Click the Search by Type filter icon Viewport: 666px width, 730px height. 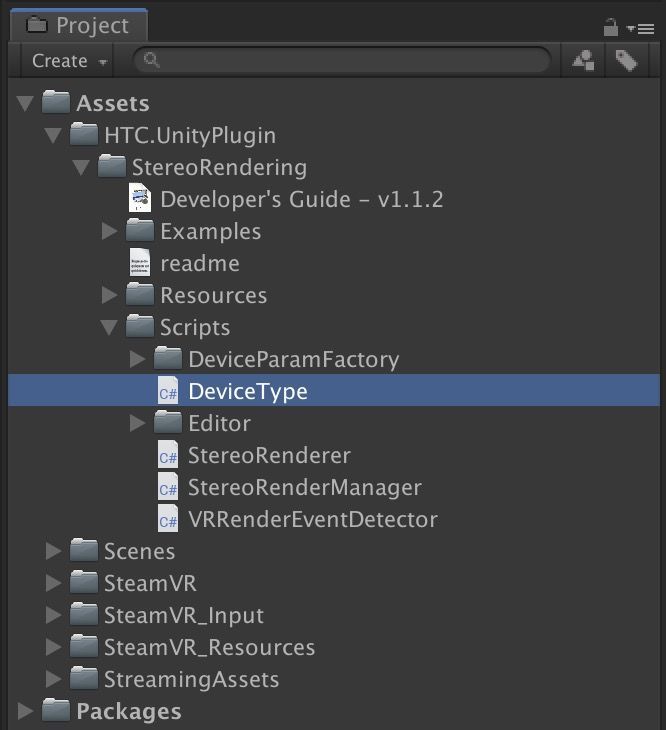coord(583,61)
